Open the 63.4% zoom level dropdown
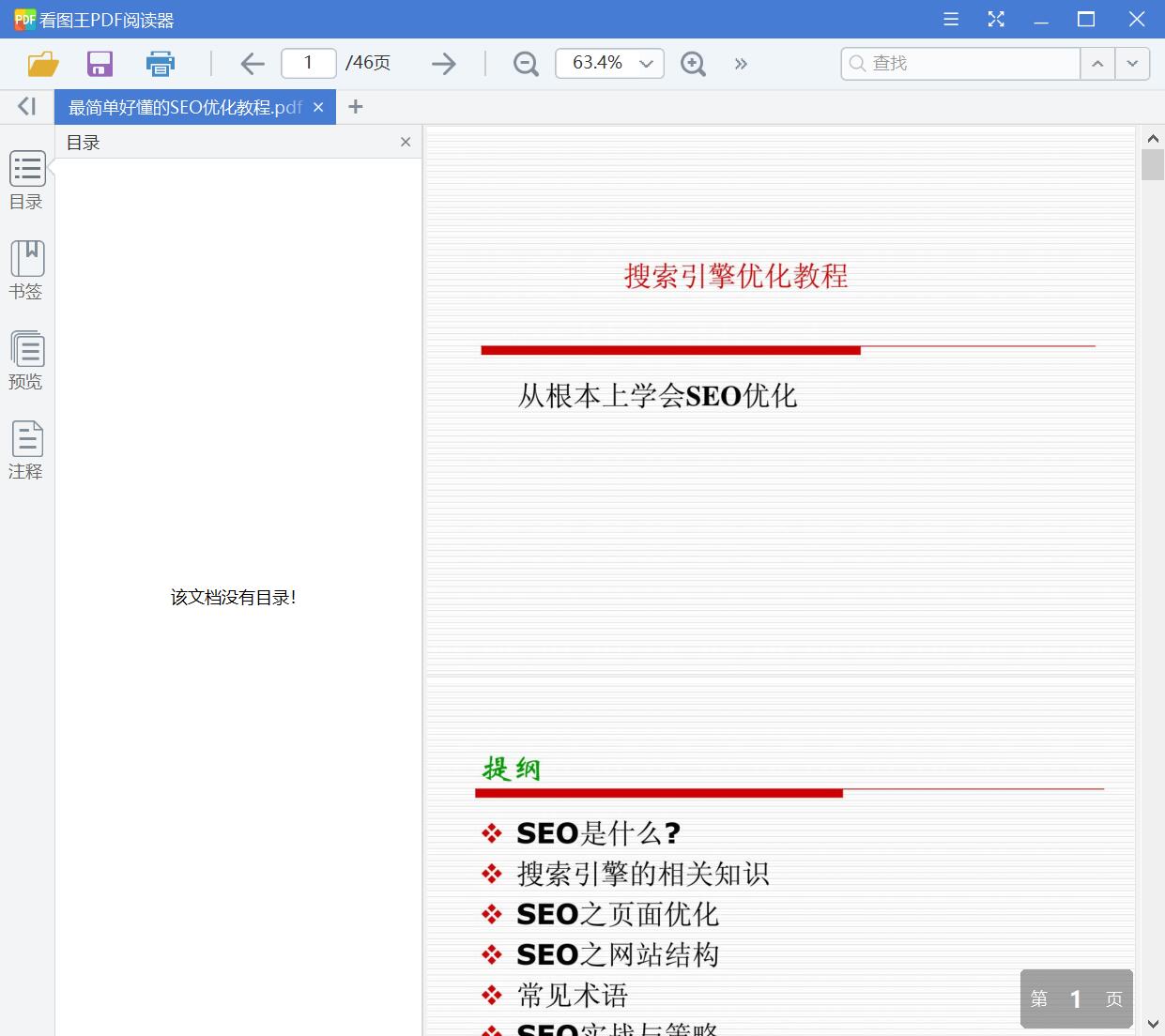 (x=646, y=64)
